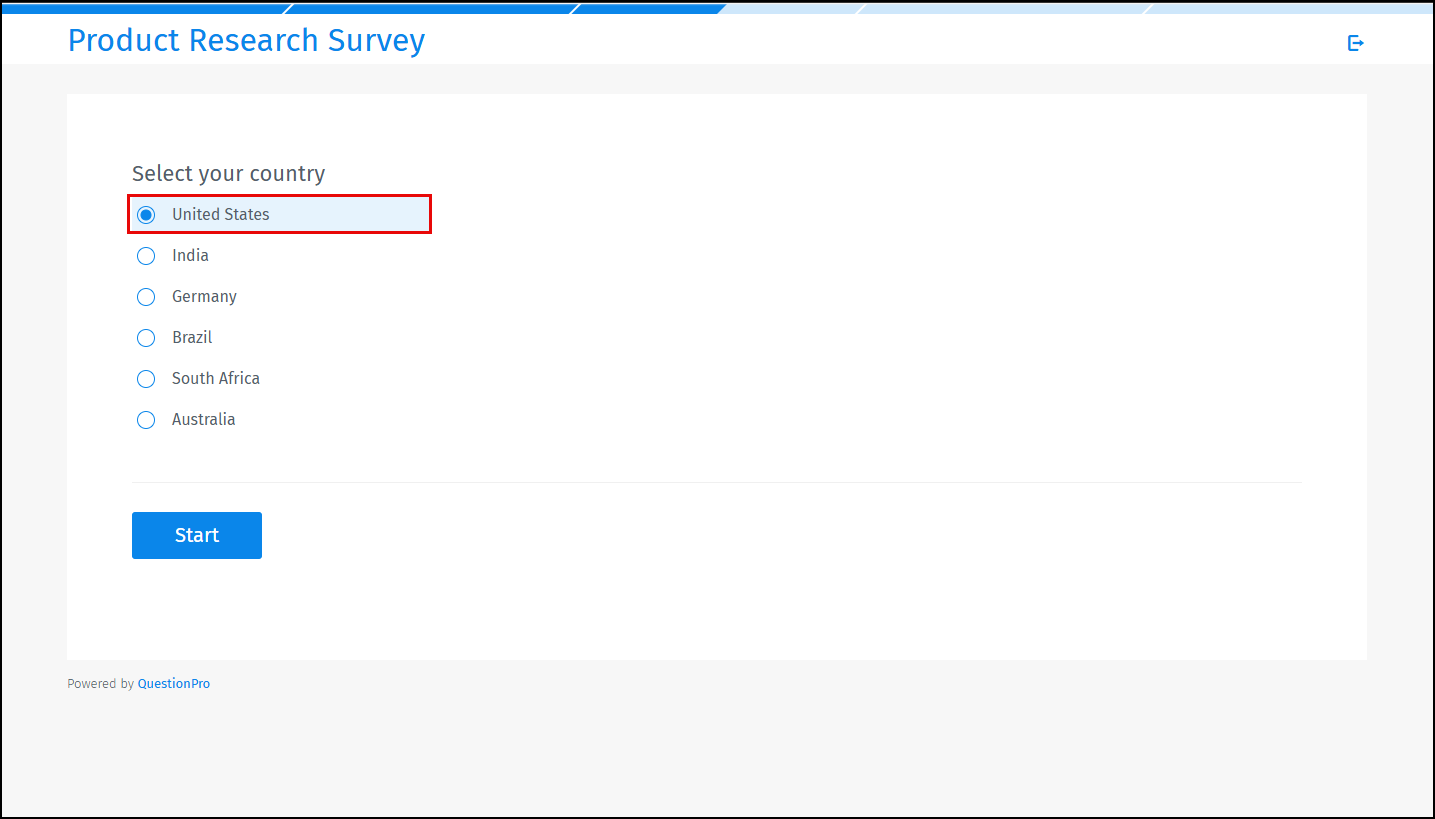Viewport: 1435px width, 819px height.
Task: Select Australia as your country
Action: [x=146, y=419]
